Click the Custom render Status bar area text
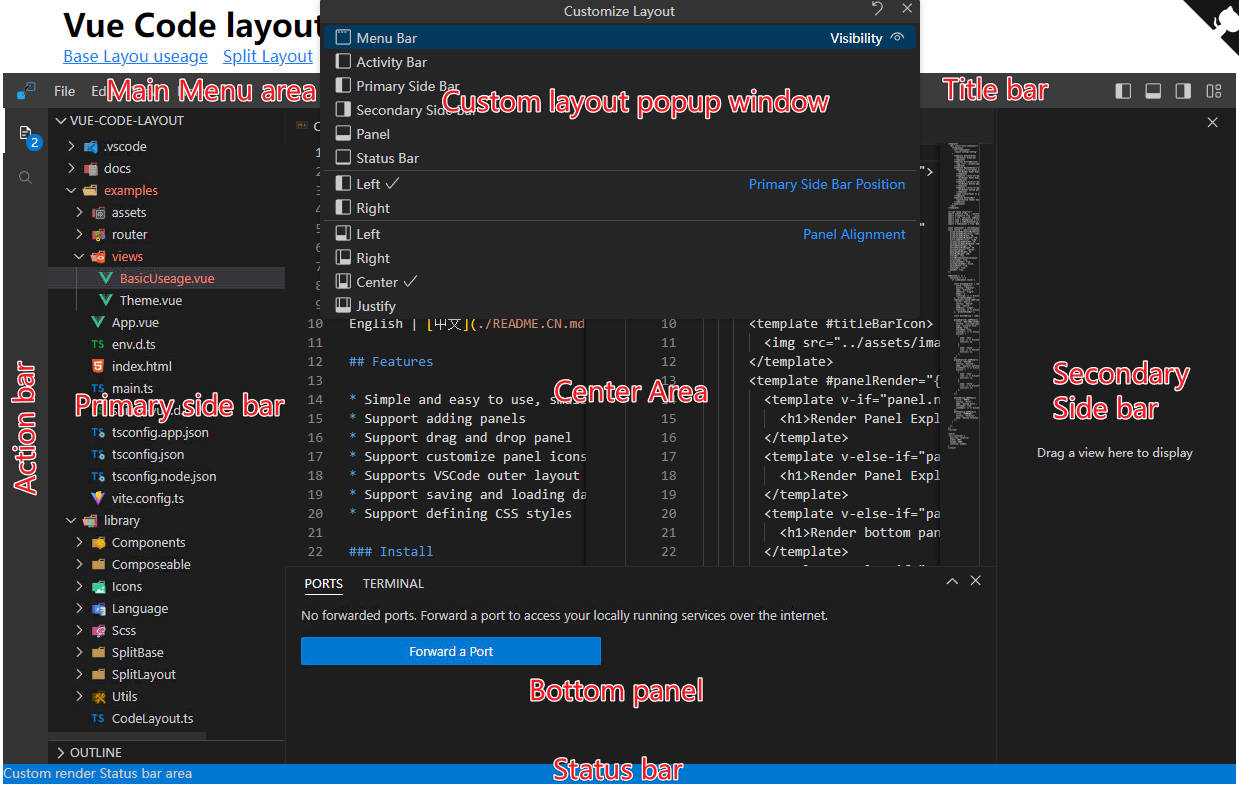1239x785 pixels. [98, 773]
